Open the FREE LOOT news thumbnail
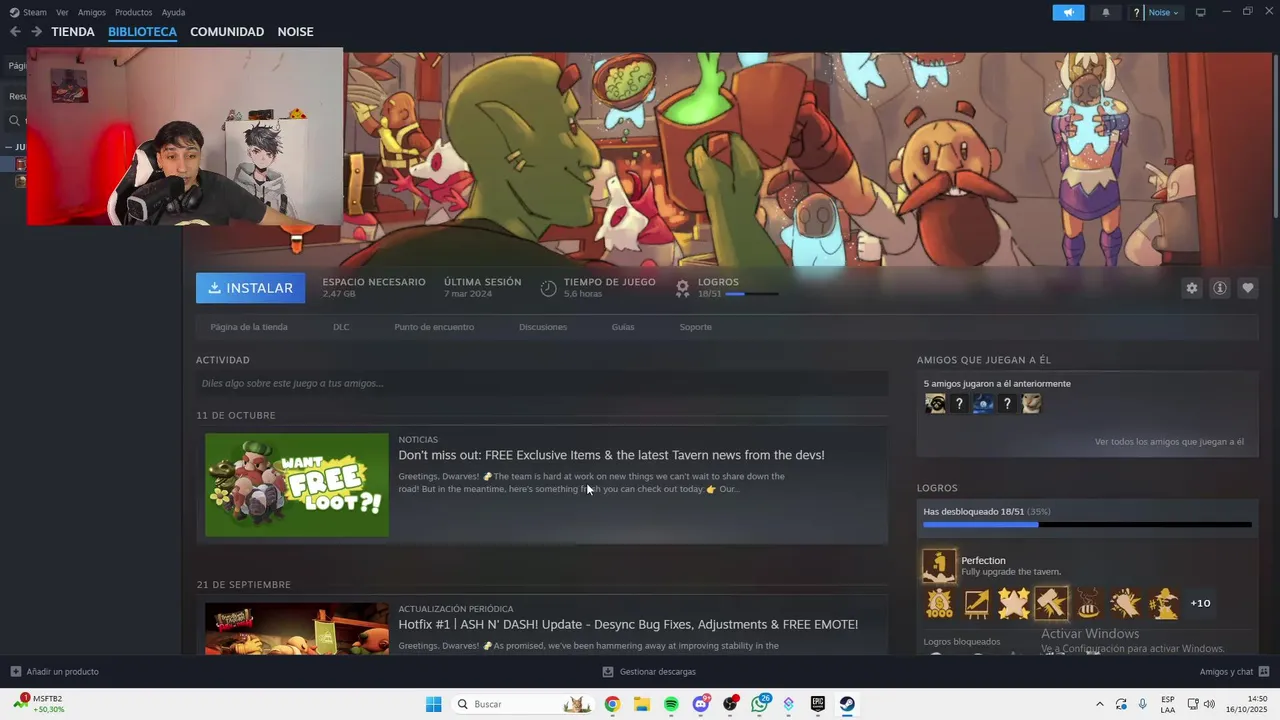 (x=297, y=485)
